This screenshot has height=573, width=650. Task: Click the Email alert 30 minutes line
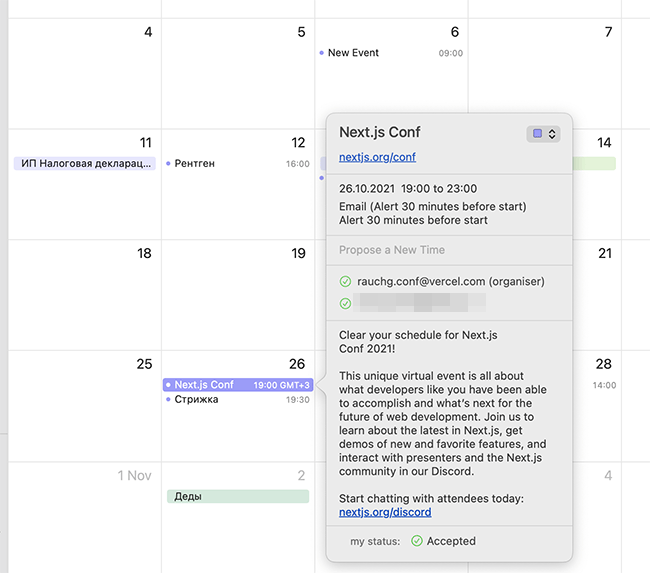(x=433, y=206)
